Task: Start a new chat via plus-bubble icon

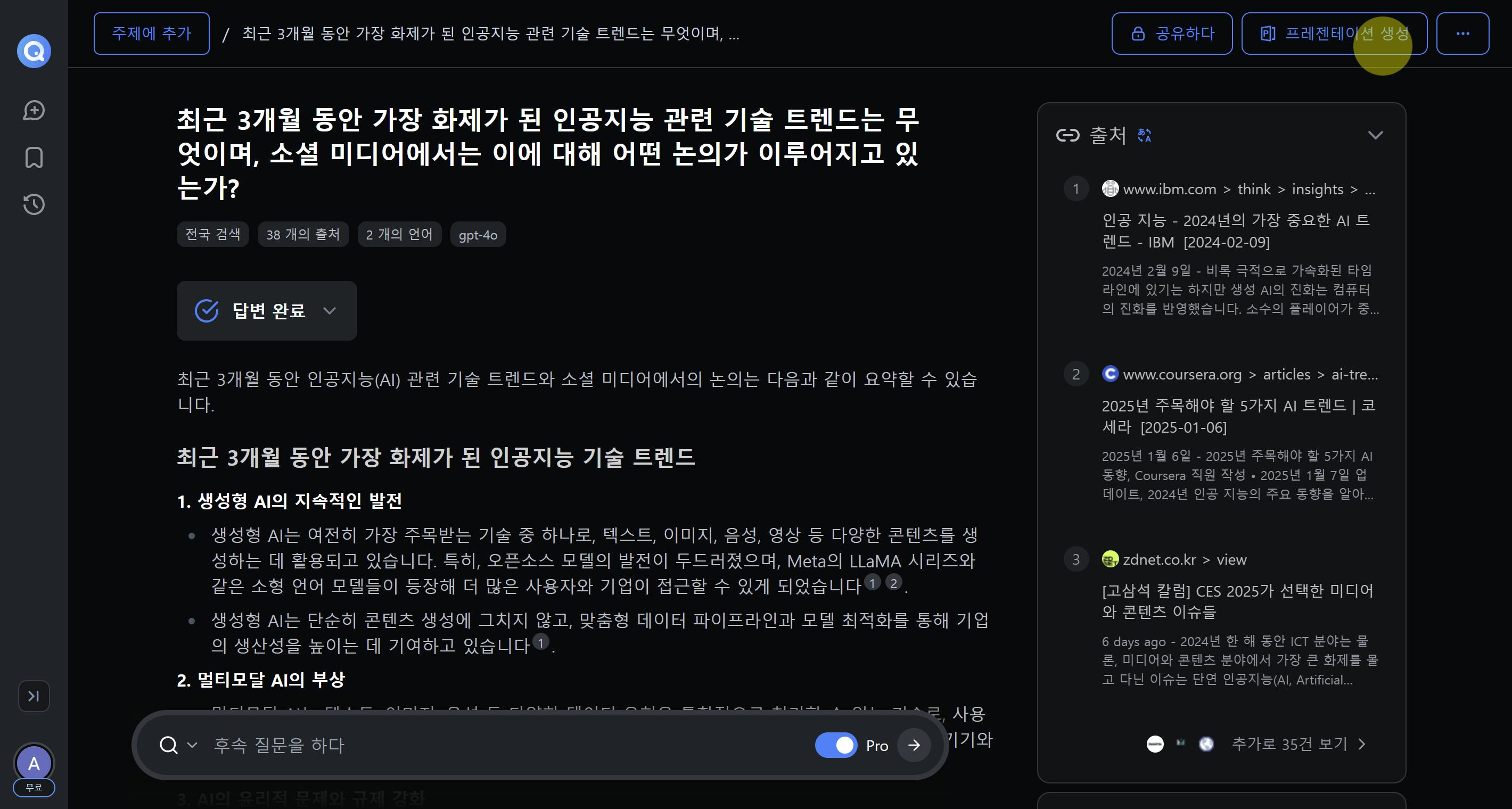Action: 34,110
